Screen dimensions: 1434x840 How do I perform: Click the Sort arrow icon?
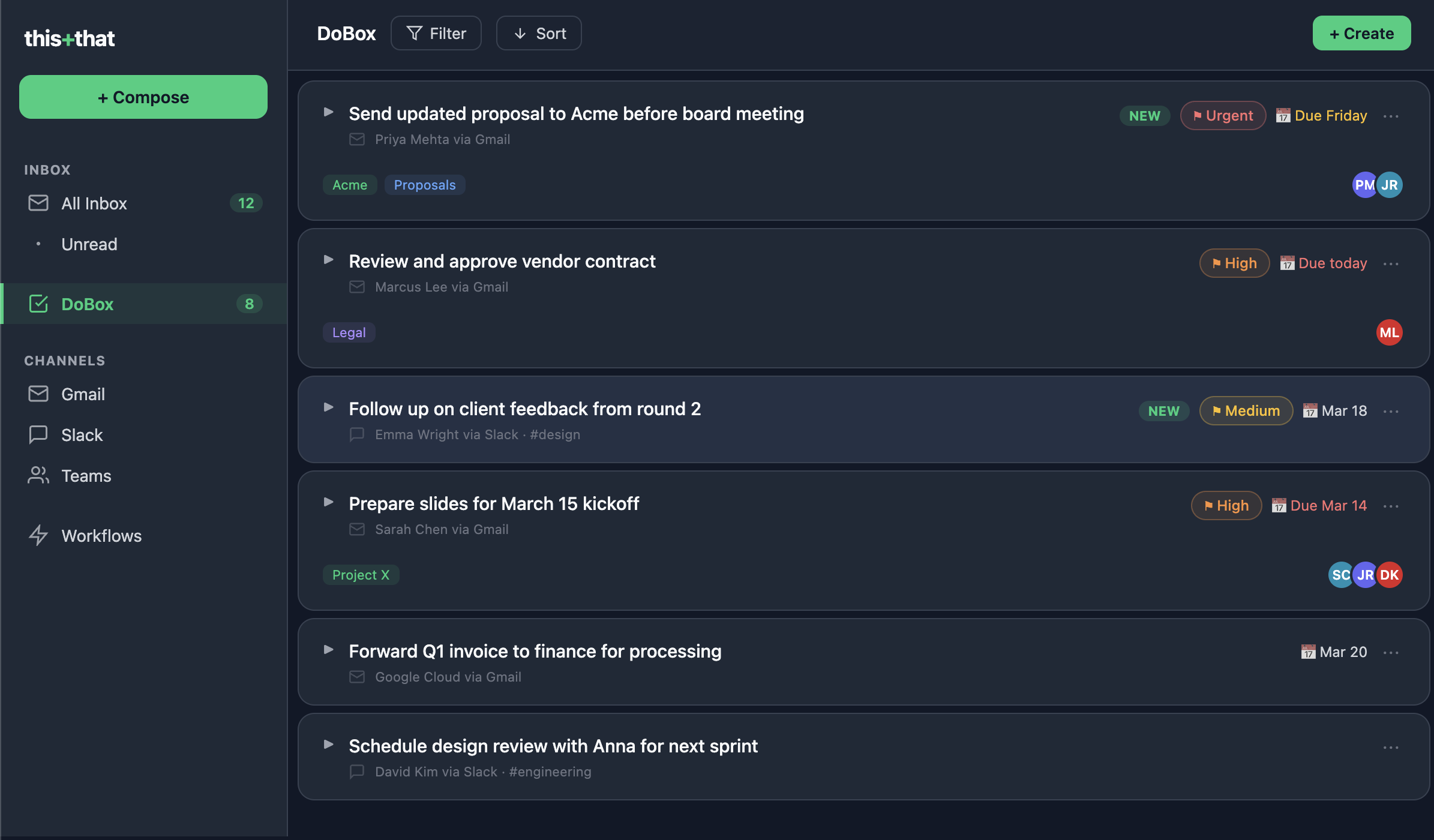(x=520, y=33)
